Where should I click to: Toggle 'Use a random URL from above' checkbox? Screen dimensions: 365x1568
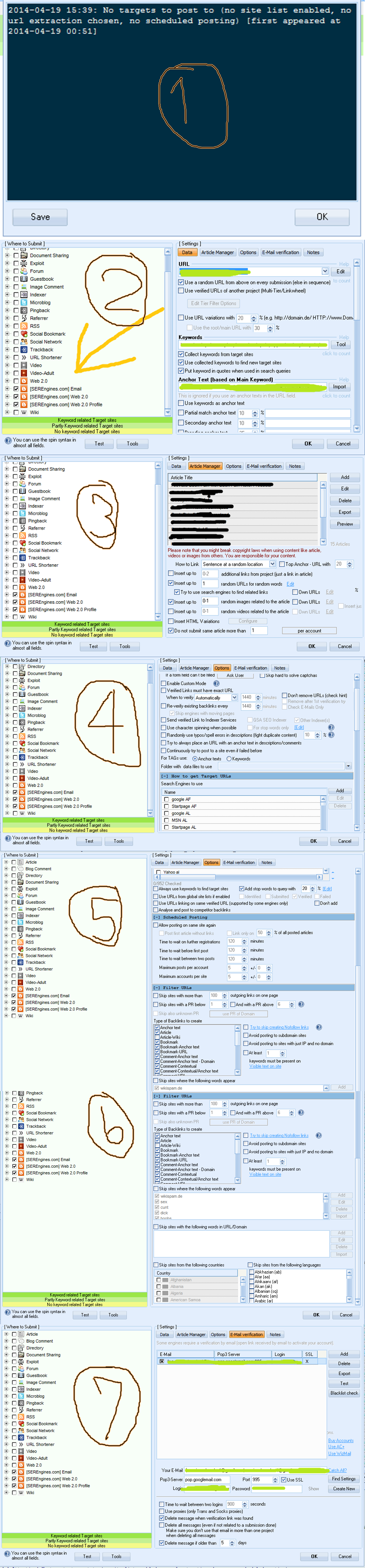tap(181, 282)
